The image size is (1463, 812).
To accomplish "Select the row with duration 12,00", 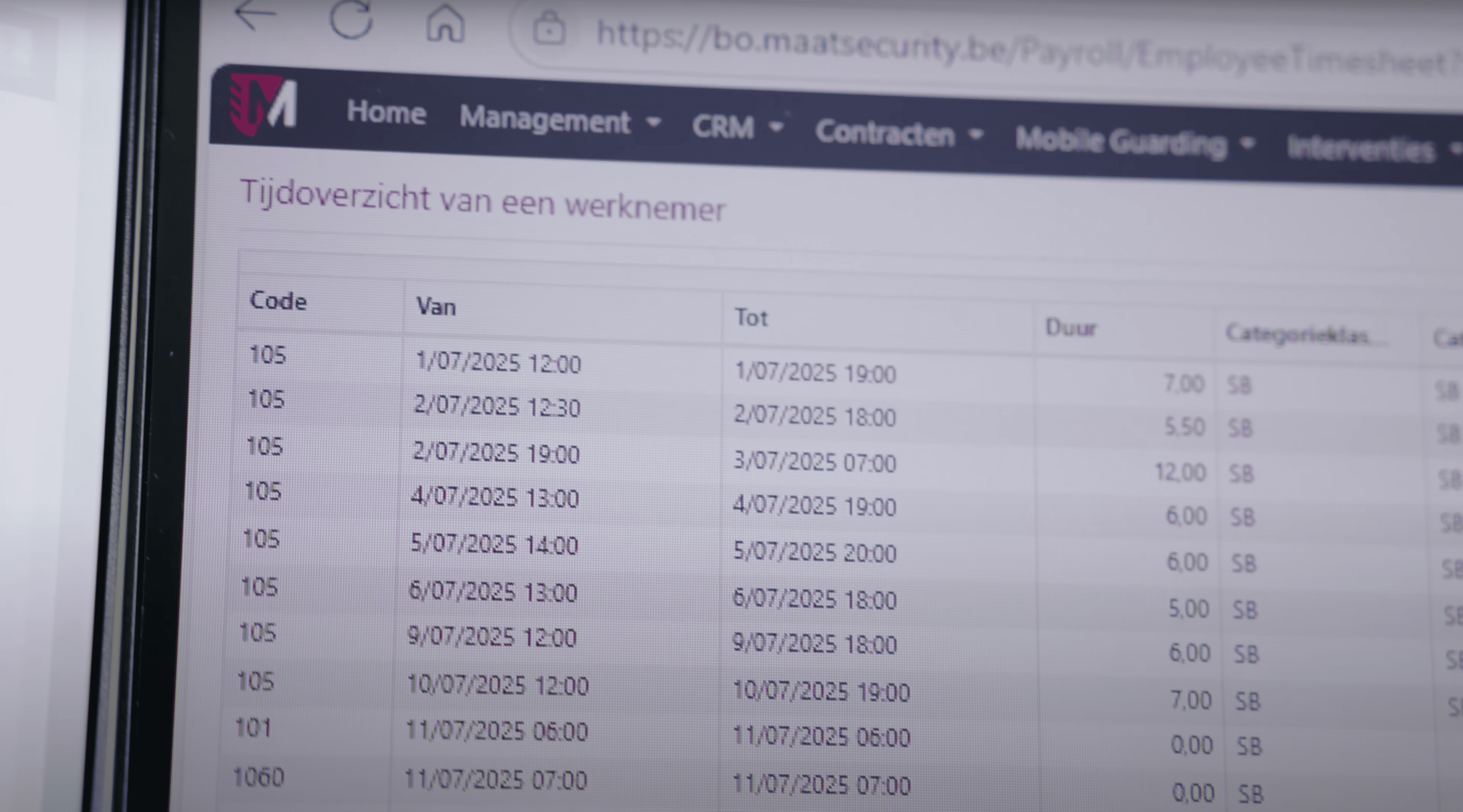I will pyautogui.click(x=1180, y=473).
